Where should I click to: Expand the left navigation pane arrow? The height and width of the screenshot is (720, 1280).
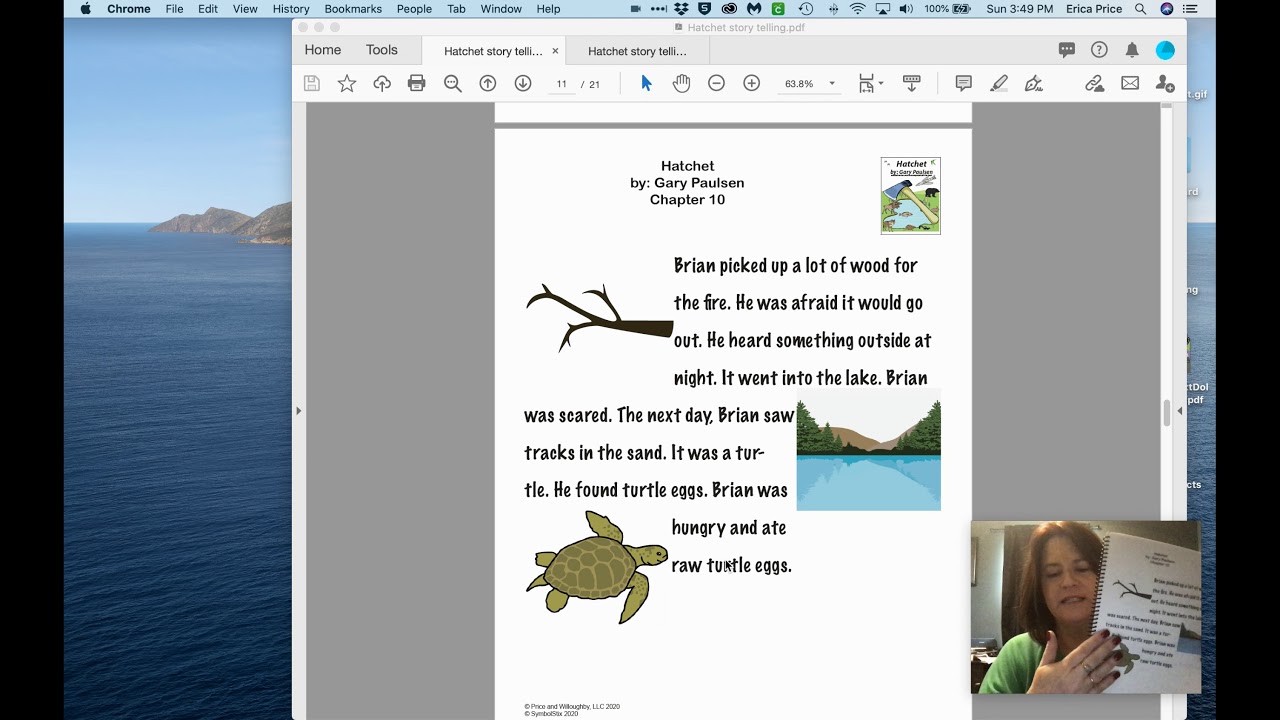click(x=298, y=410)
